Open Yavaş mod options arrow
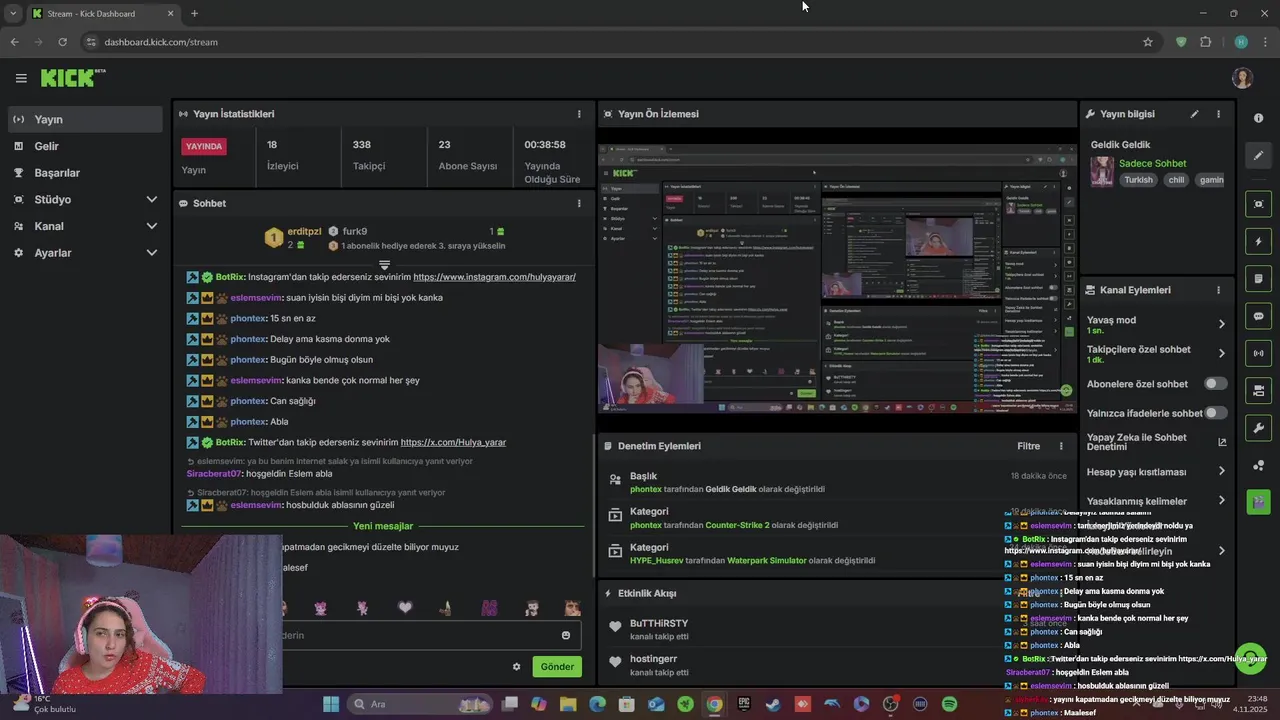 tap(1221, 324)
